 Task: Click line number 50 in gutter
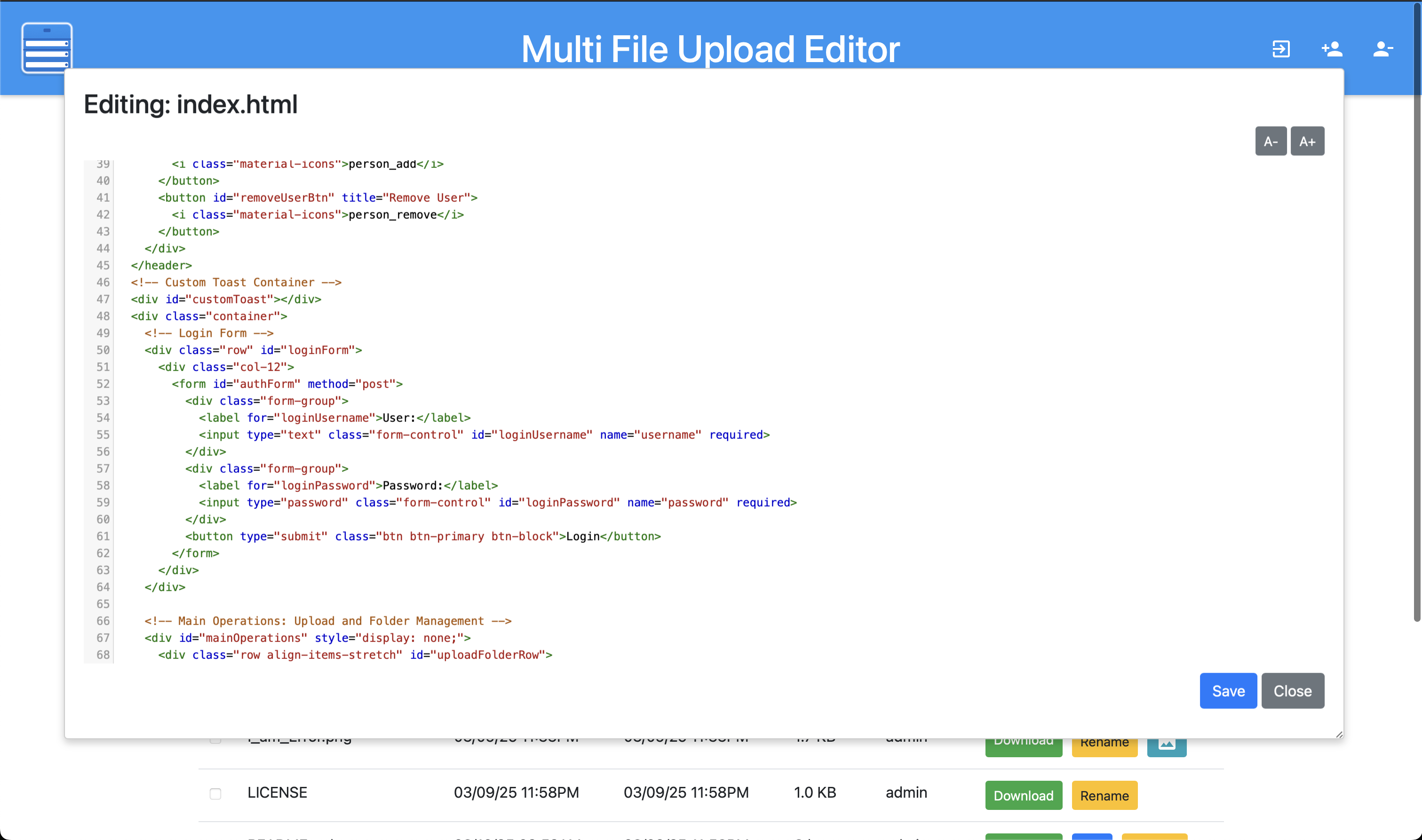[103, 350]
